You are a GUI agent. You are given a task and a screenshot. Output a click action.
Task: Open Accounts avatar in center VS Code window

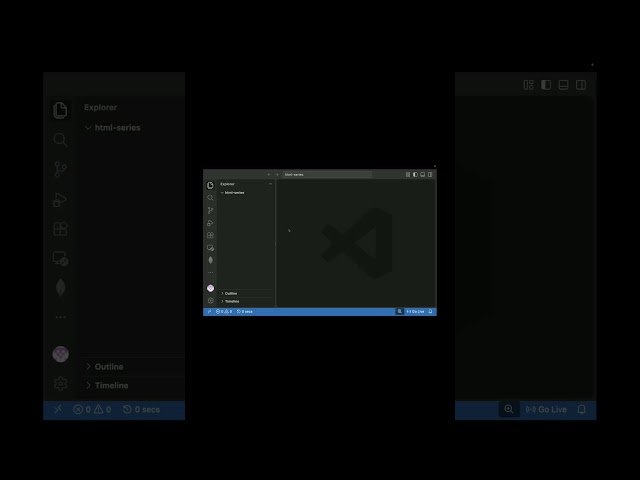(x=211, y=288)
